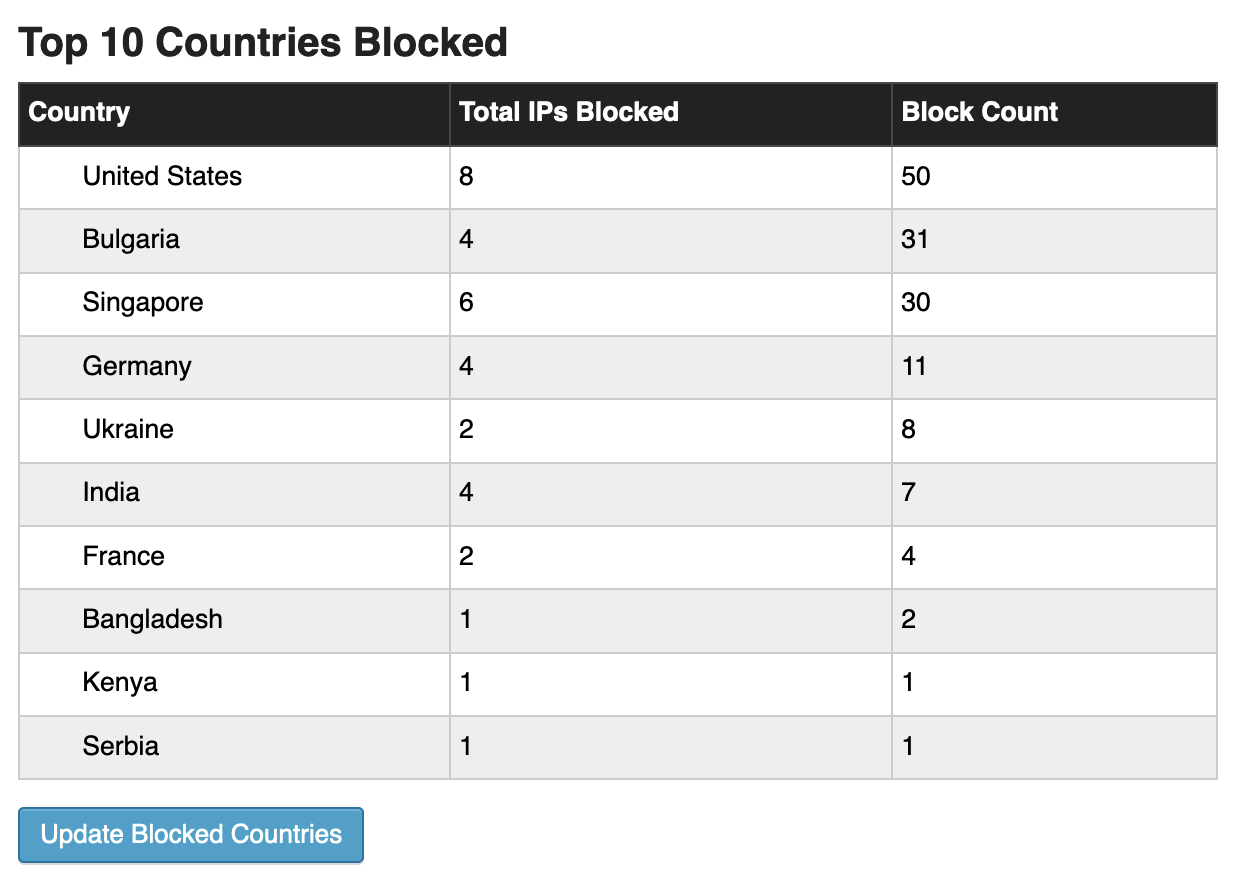
Task: Click Germany block count value 11
Action: [914, 366]
